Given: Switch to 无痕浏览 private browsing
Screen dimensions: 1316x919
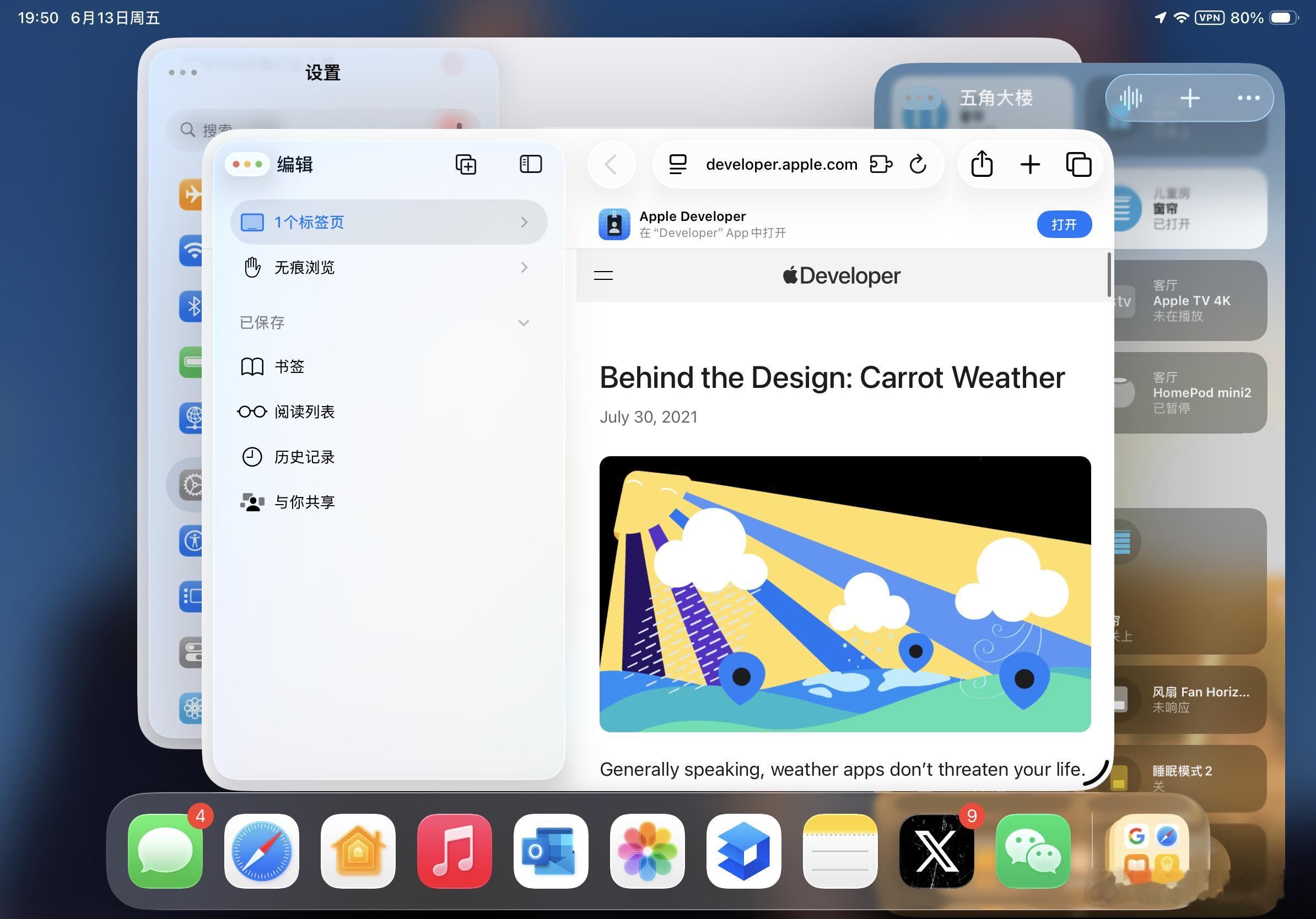Looking at the screenshot, I should coord(389,268).
